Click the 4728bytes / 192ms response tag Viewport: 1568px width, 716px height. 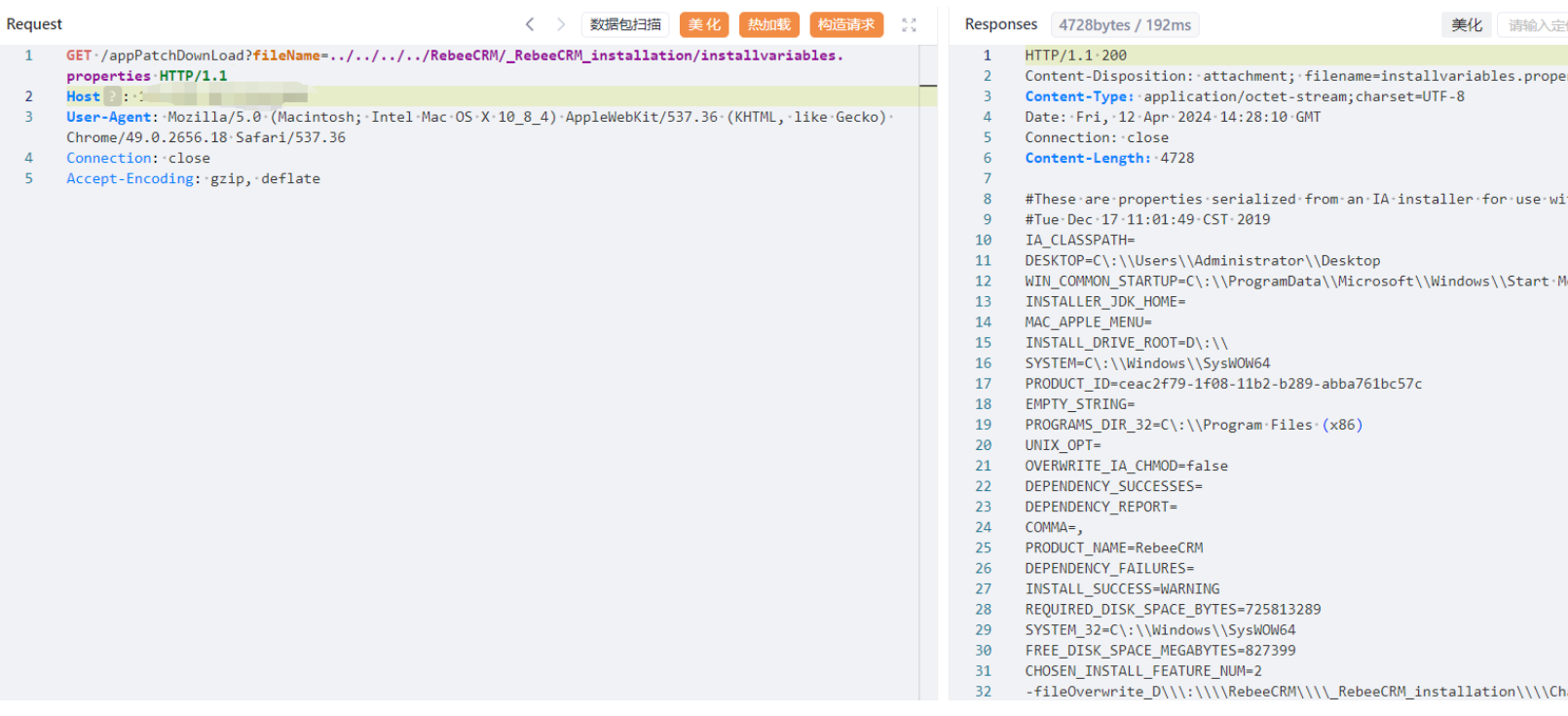tap(1125, 25)
